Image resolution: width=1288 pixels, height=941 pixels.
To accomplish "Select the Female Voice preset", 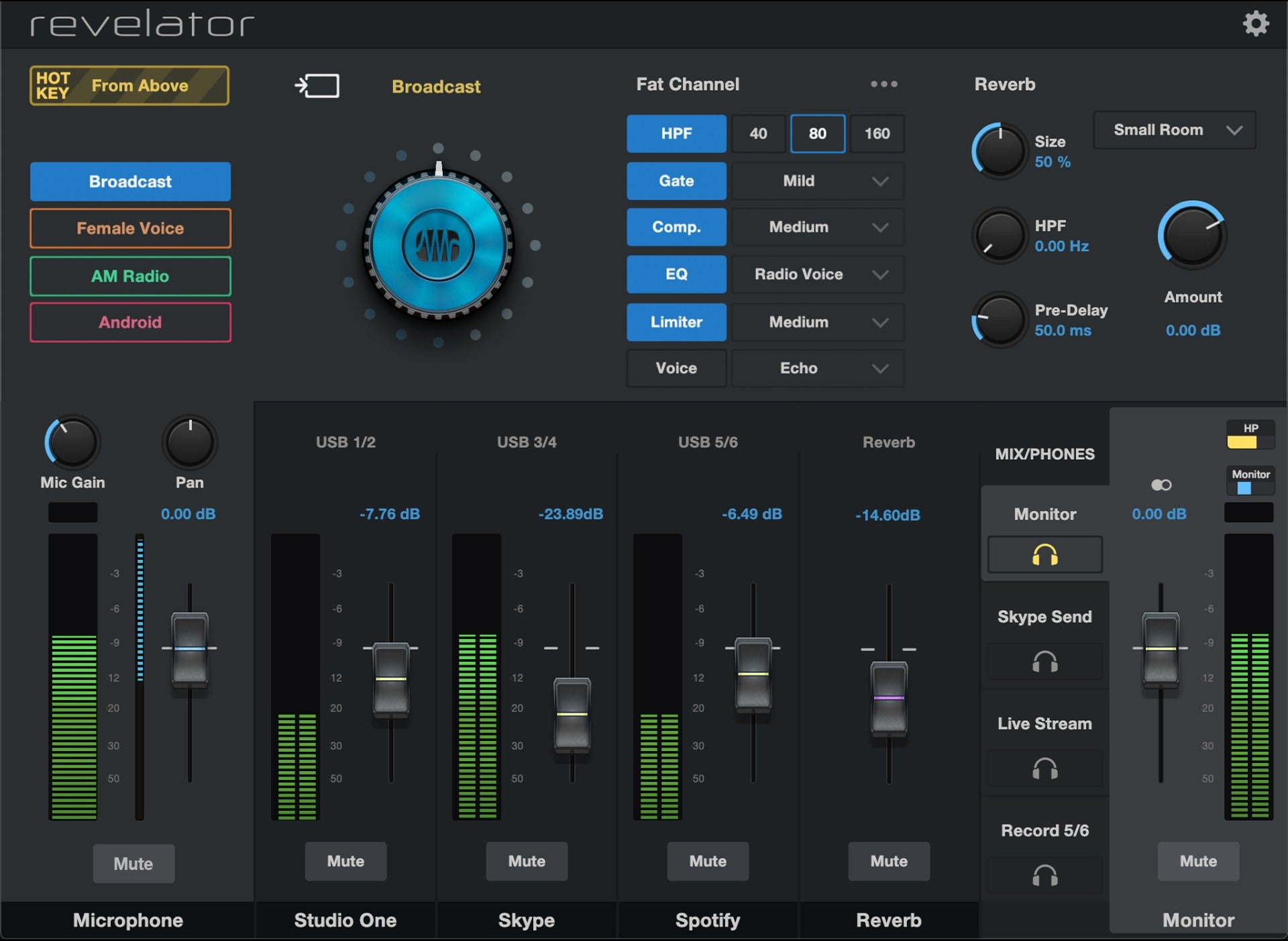I will [x=130, y=229].
